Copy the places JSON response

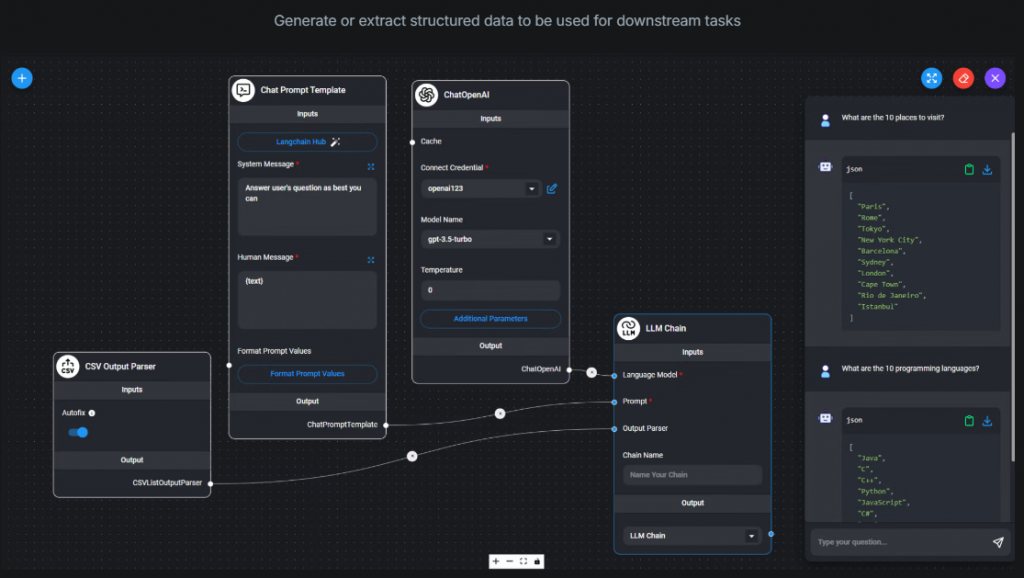[x=968, y=170]
